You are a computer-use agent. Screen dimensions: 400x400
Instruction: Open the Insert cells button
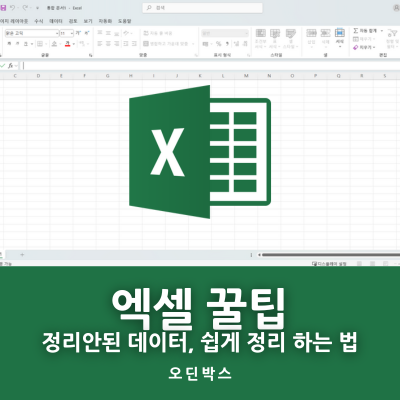311,37
